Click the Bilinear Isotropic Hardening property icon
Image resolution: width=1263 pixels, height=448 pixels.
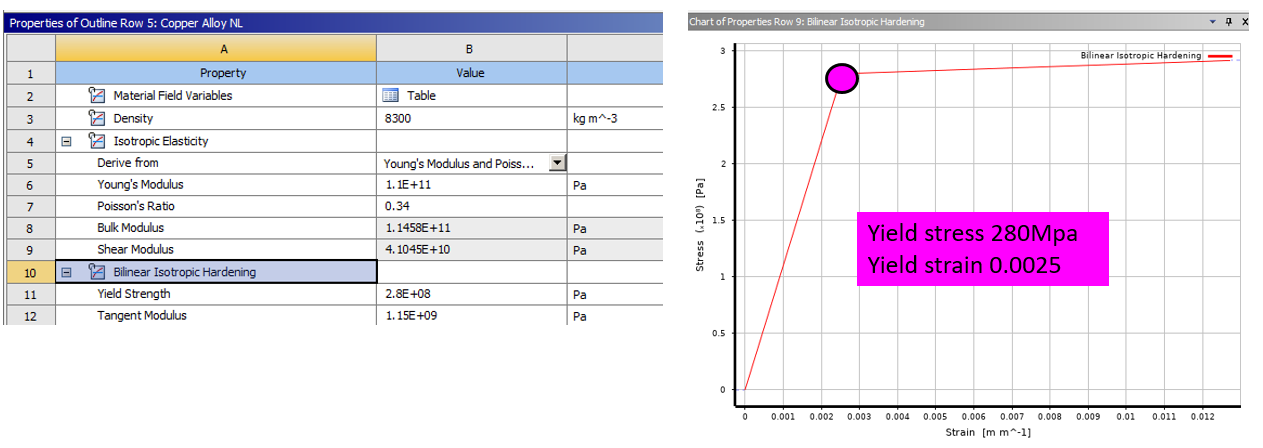[x=97, y=271]
